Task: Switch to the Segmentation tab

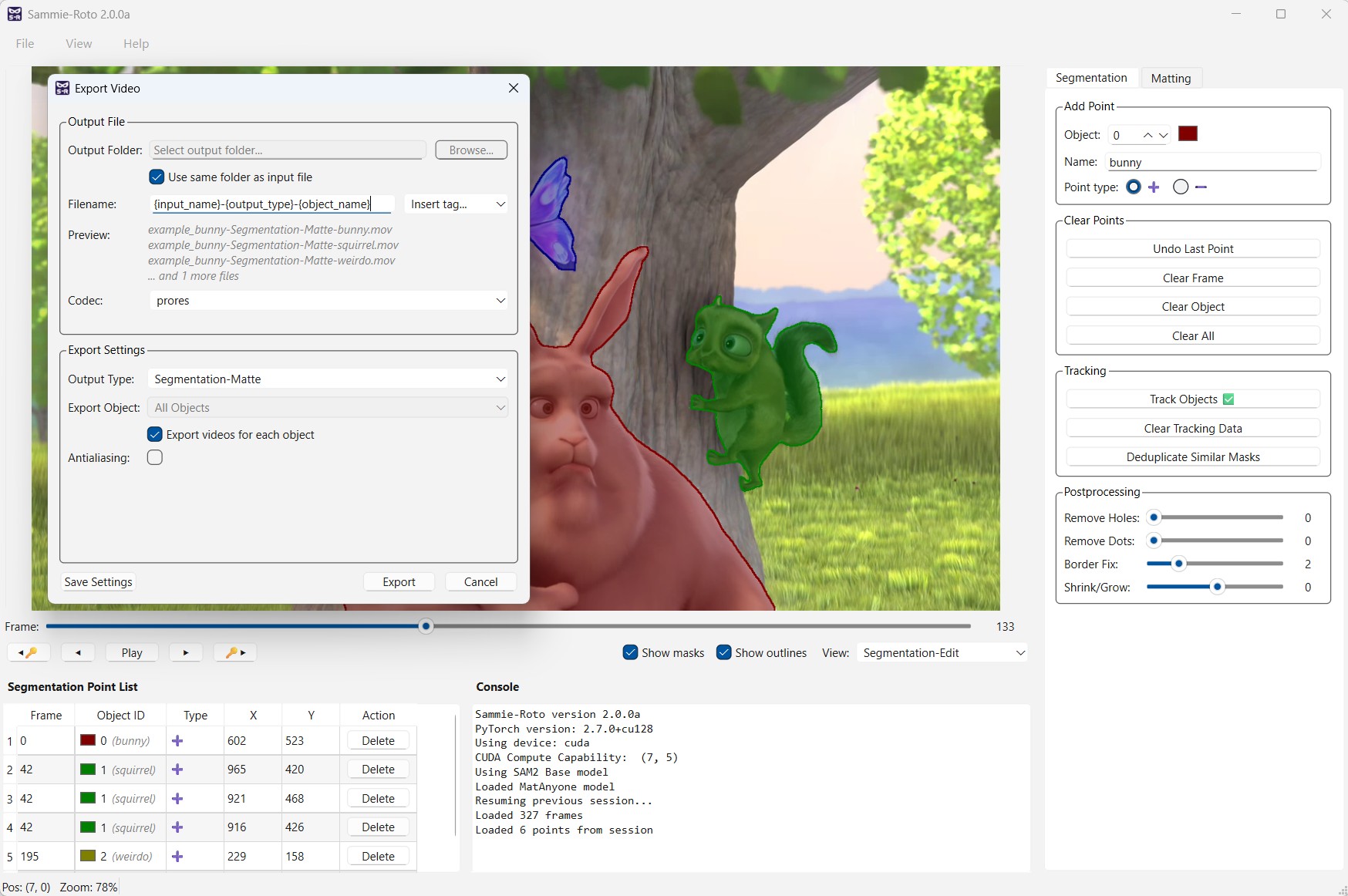Action: 1091,78
